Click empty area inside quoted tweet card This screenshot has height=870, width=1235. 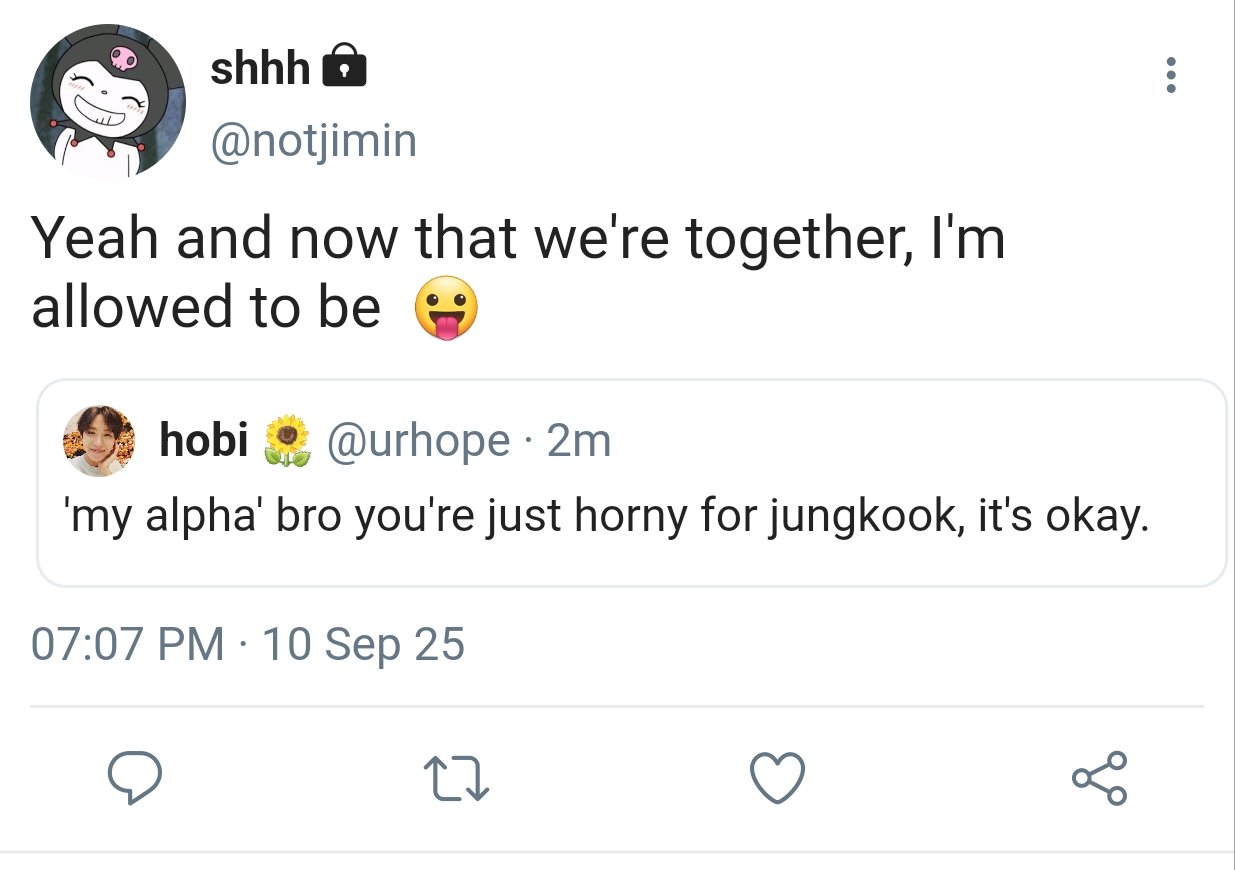[900, 440]
